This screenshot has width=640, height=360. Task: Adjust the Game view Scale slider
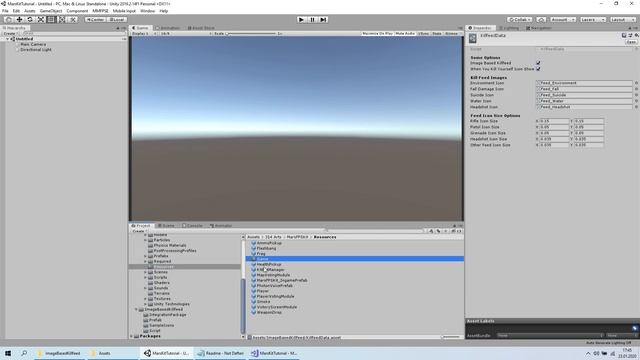(x=251, y=33)
